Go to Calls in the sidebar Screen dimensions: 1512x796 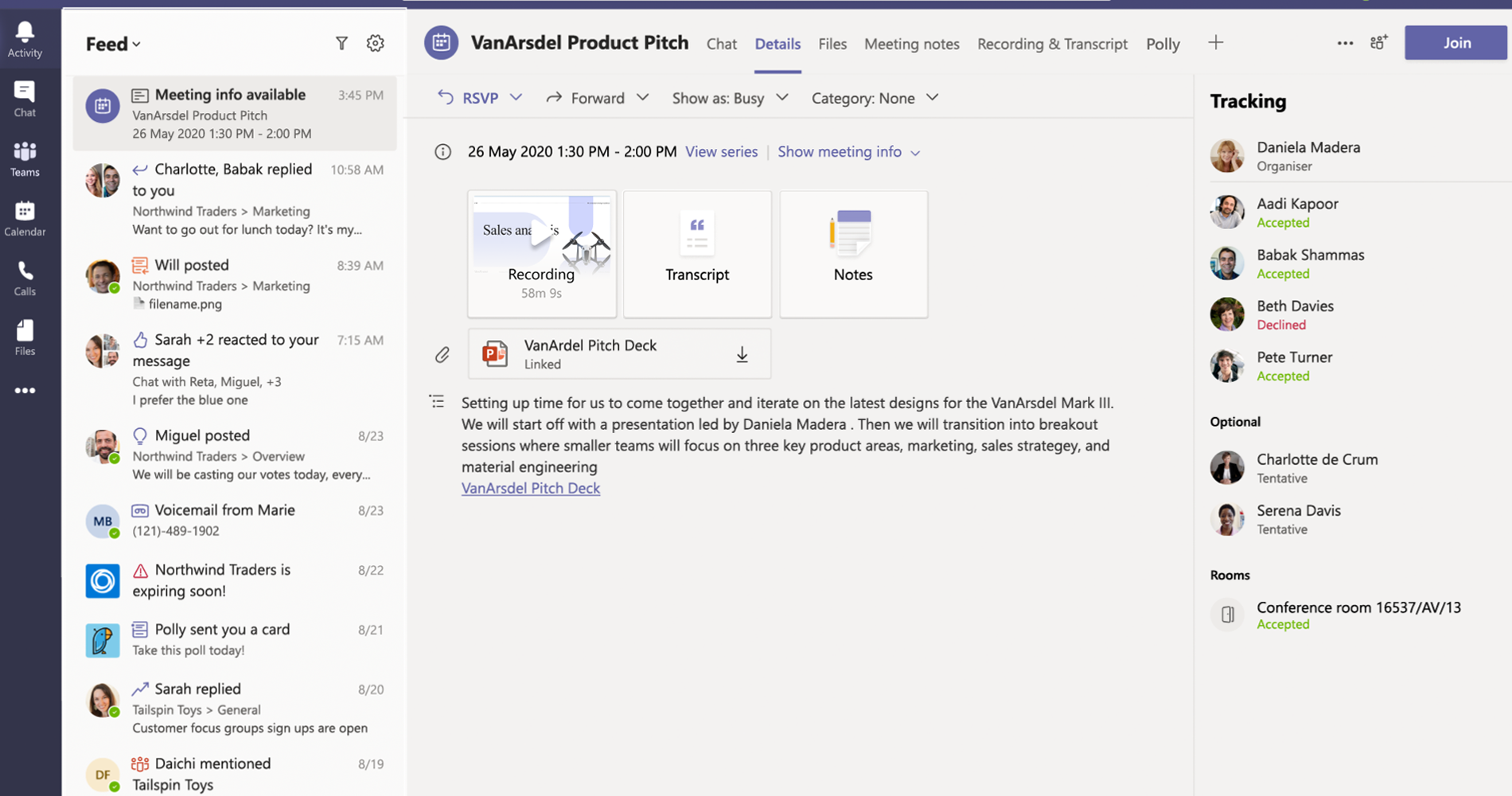(25, 278)
